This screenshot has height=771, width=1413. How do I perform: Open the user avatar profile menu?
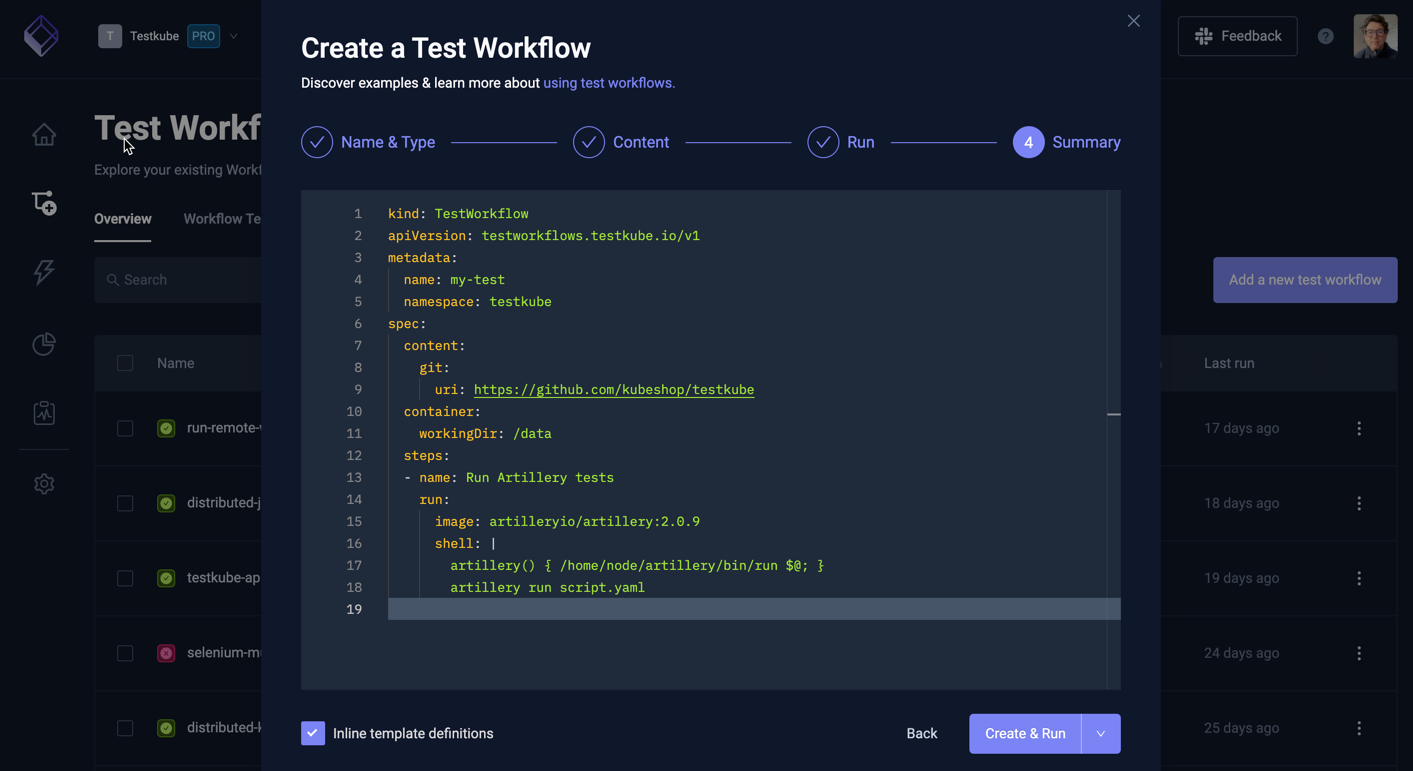[1375, 36]
